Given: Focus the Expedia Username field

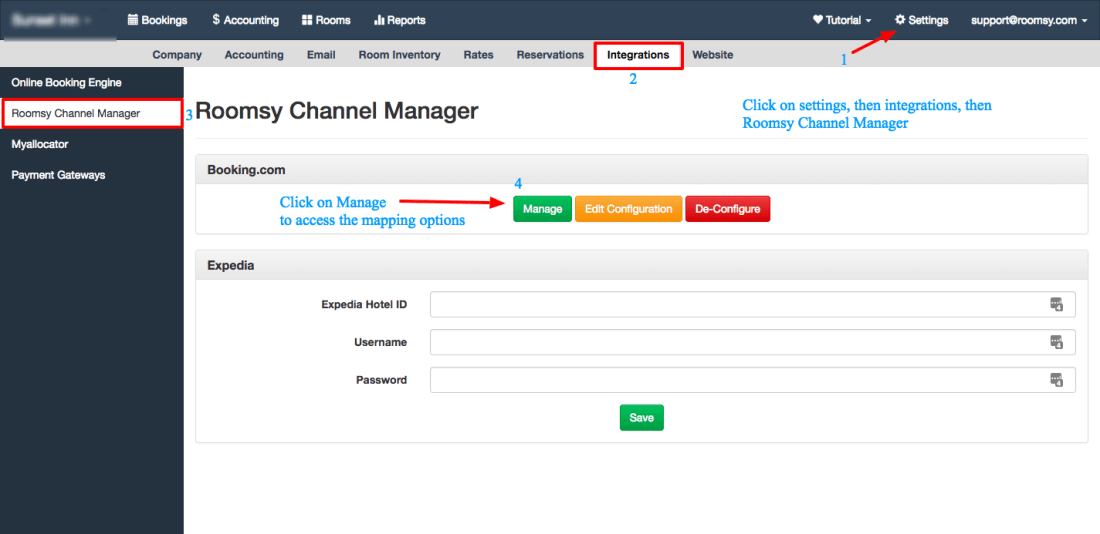Looking at the screenshot, I should click(x=752, y=342).
